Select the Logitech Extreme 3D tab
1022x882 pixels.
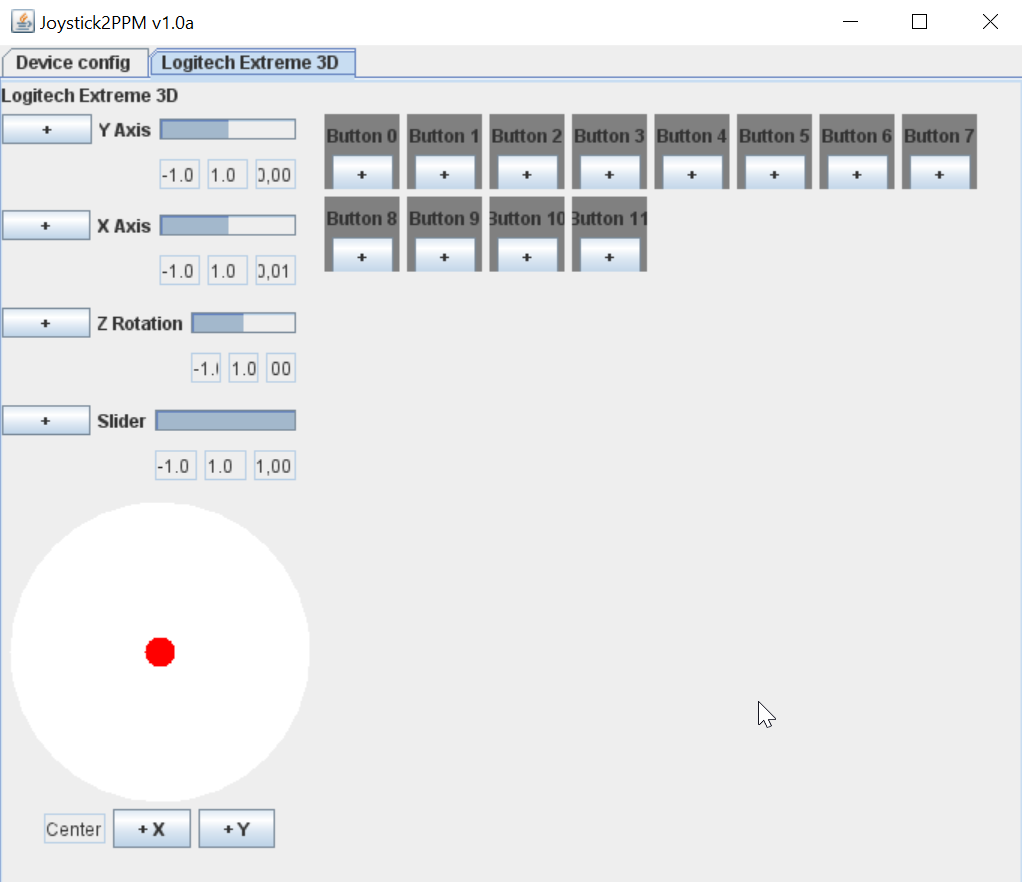252,63
